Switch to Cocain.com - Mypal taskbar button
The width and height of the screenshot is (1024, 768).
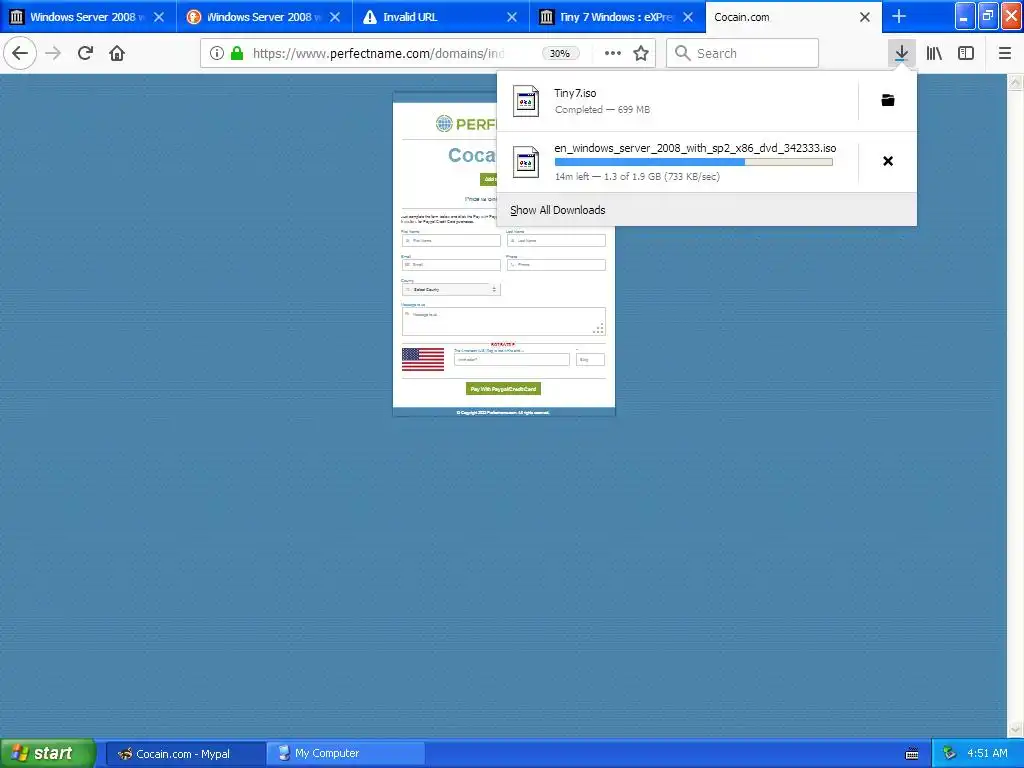[x=185, y=754]
